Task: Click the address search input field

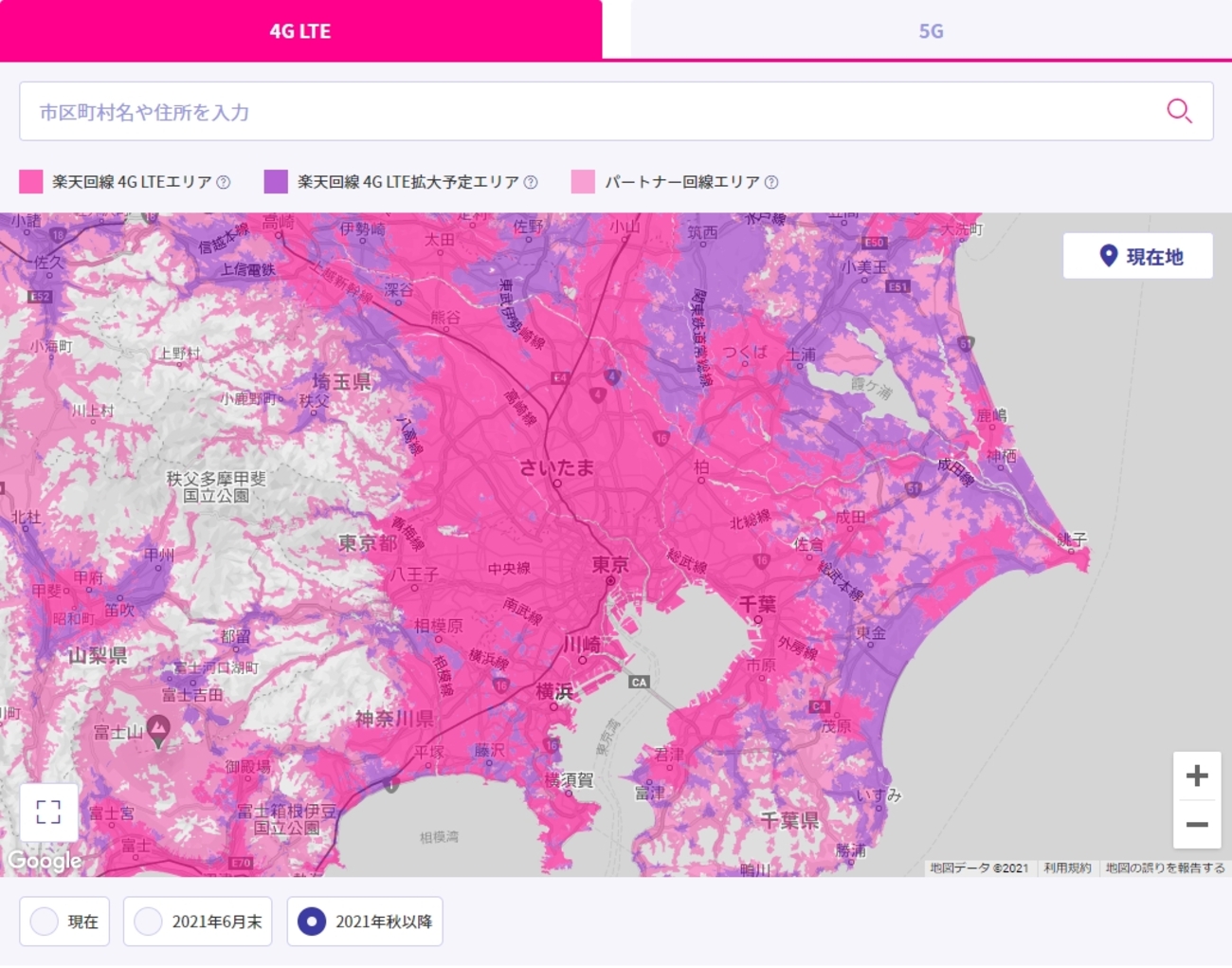Action: pyautogui.click(x=616, y=112)
